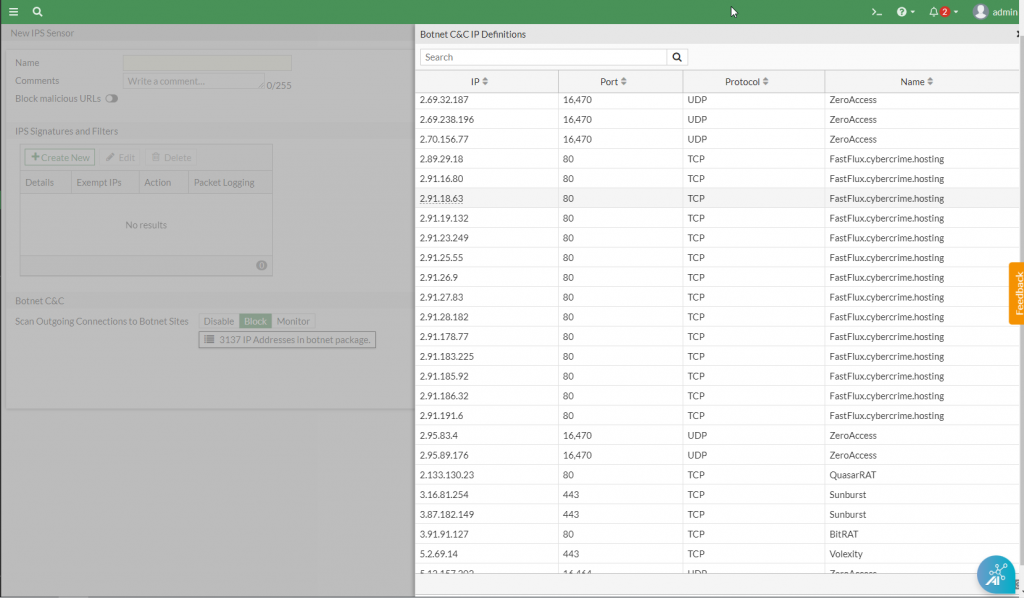Click the Search field in Botnet definitions

(543, 58)
